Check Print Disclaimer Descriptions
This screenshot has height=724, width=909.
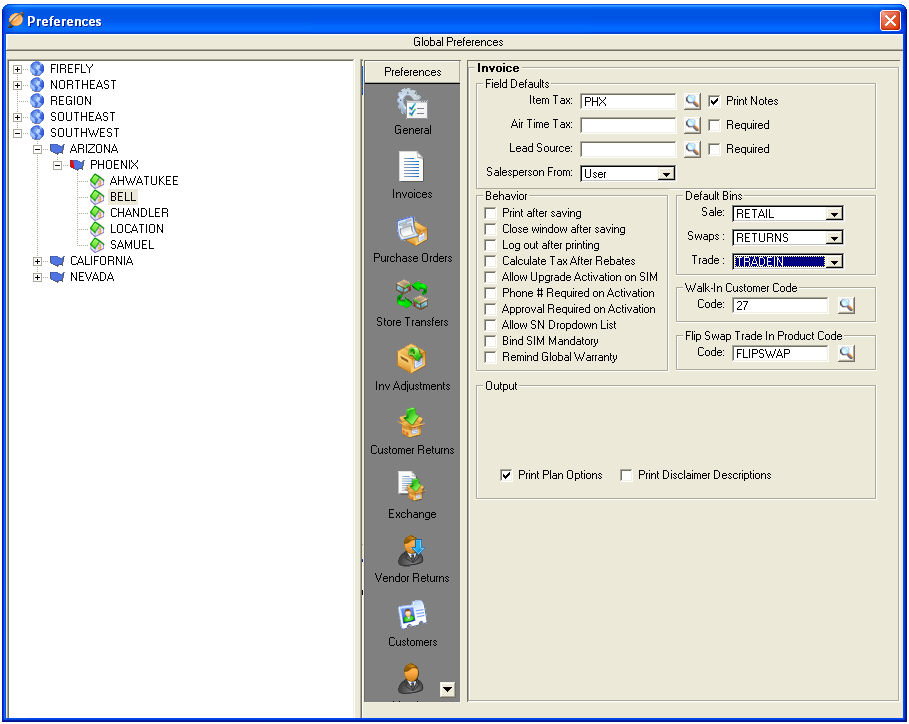pyautogui.click(x=626, y=475)
